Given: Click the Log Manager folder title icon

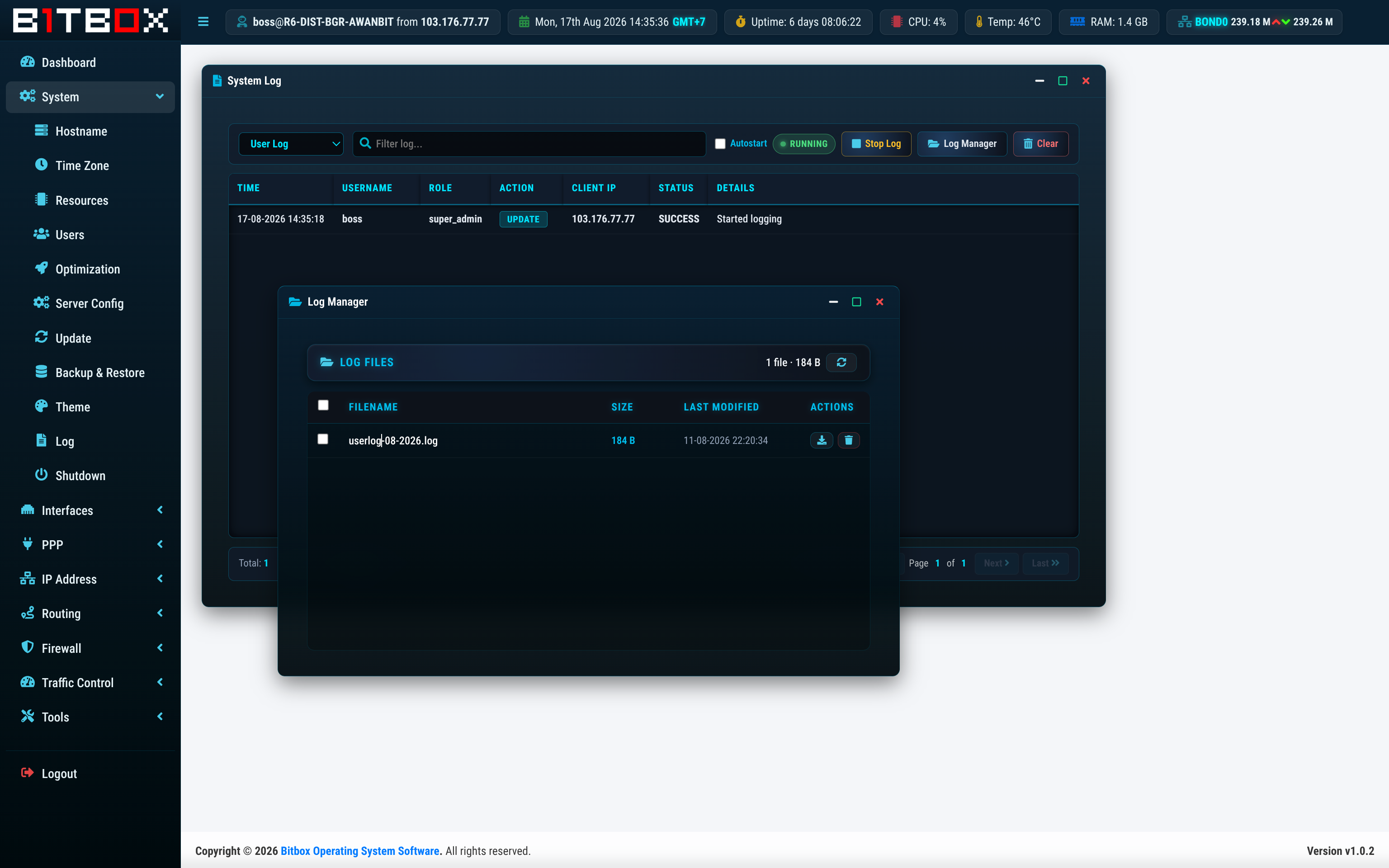Looking at the screenshot, I should [295, 302].
